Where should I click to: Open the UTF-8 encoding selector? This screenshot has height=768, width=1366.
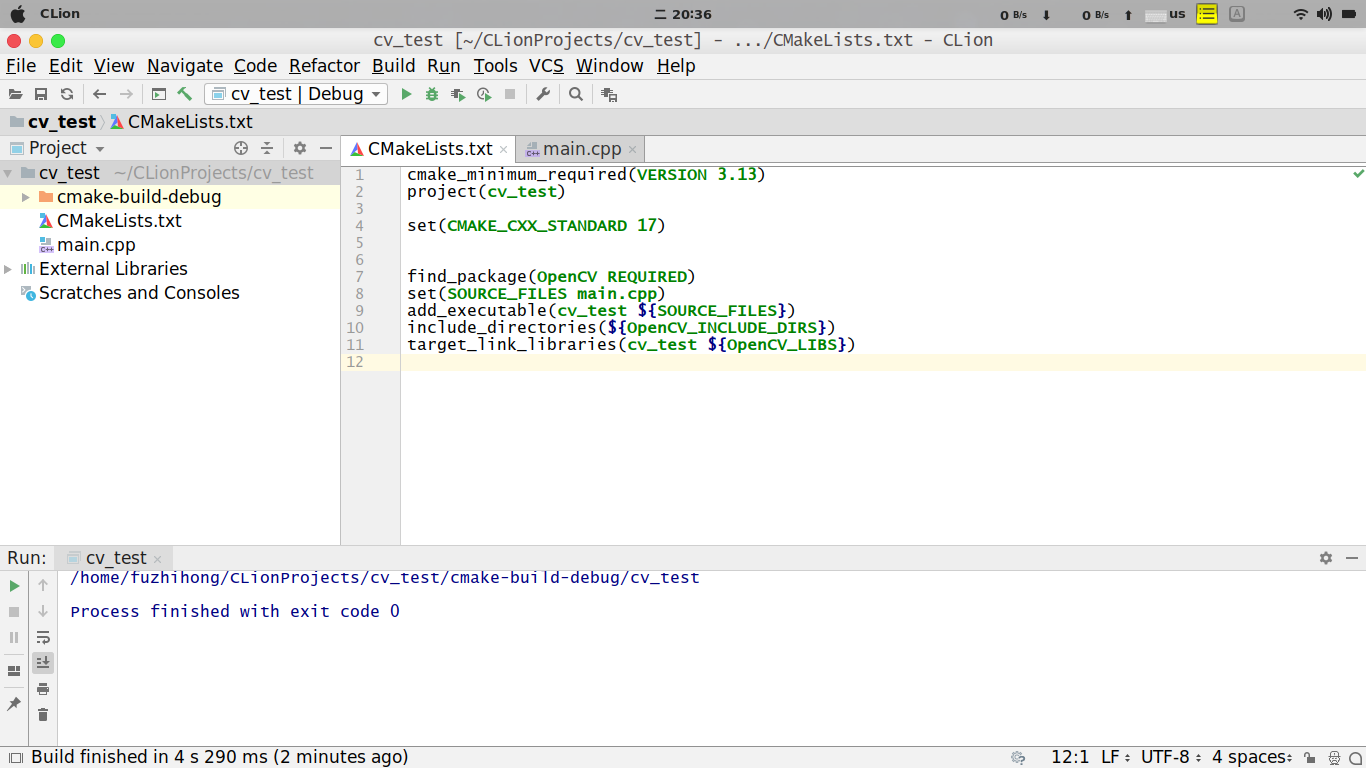click(x=1171, y=757)
